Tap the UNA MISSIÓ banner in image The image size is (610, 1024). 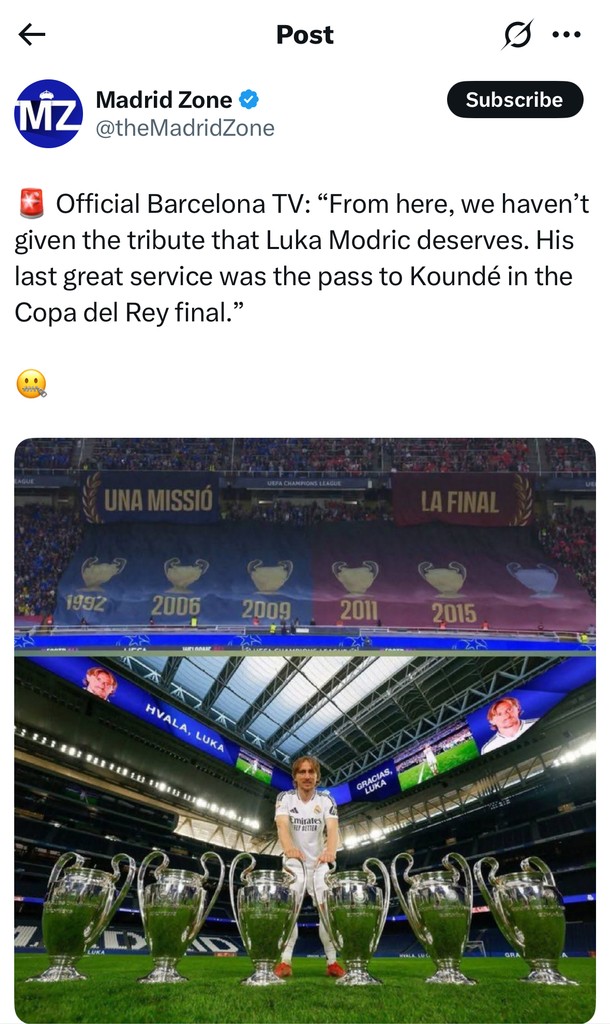(x=158, y=499)
